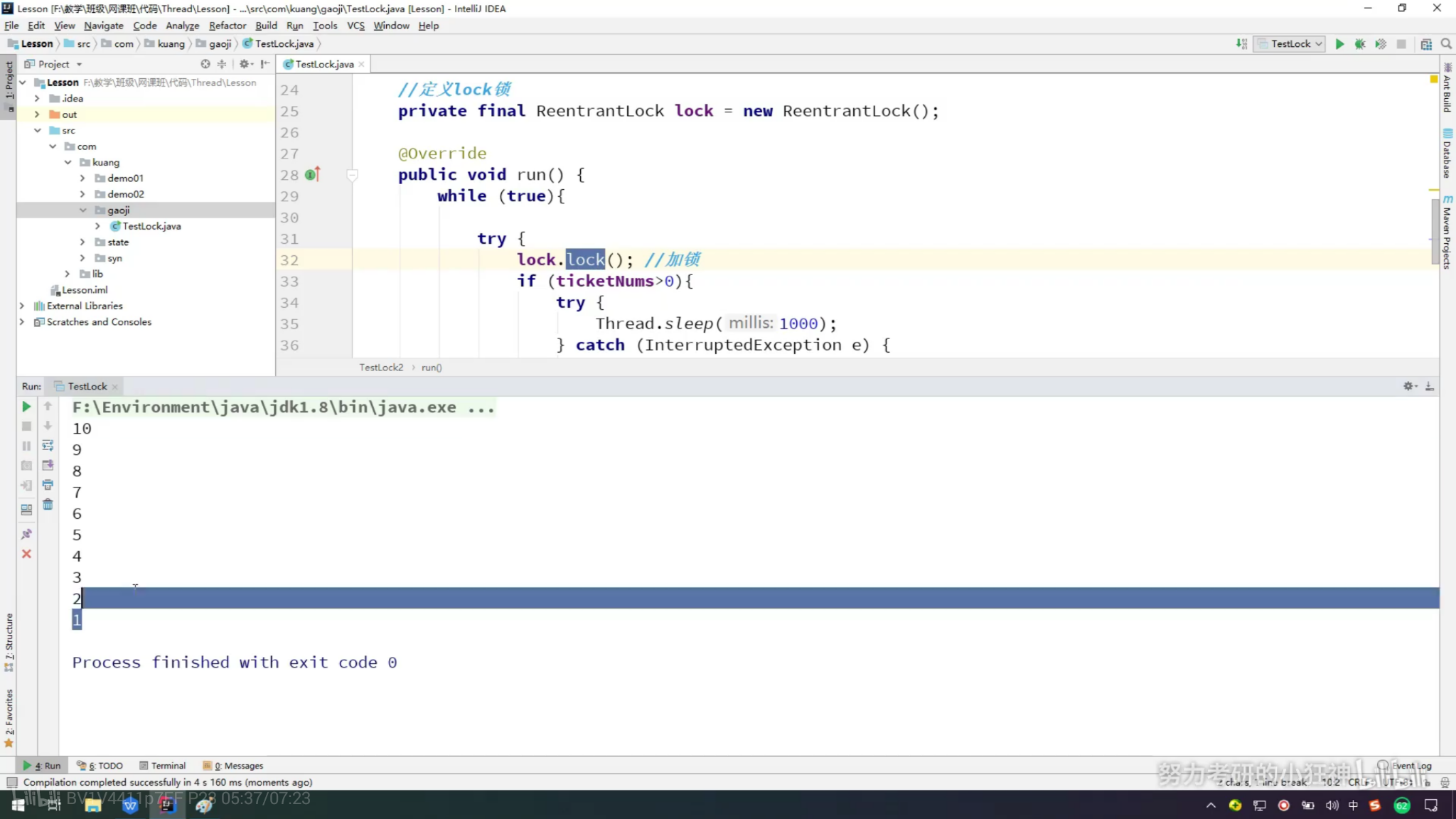Open Windows Start menu

18,805
